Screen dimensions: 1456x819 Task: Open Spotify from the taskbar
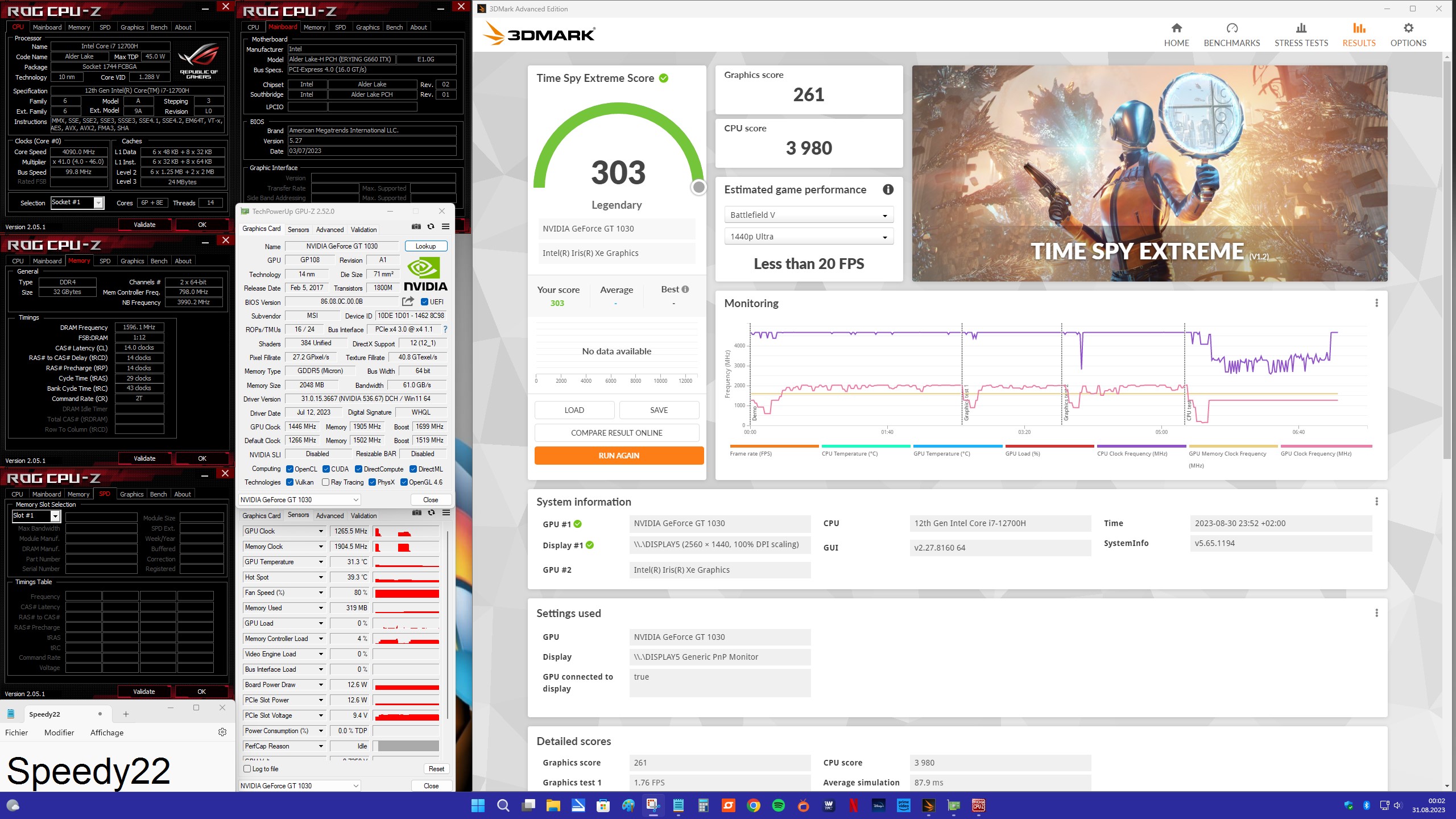pos(779,805)
